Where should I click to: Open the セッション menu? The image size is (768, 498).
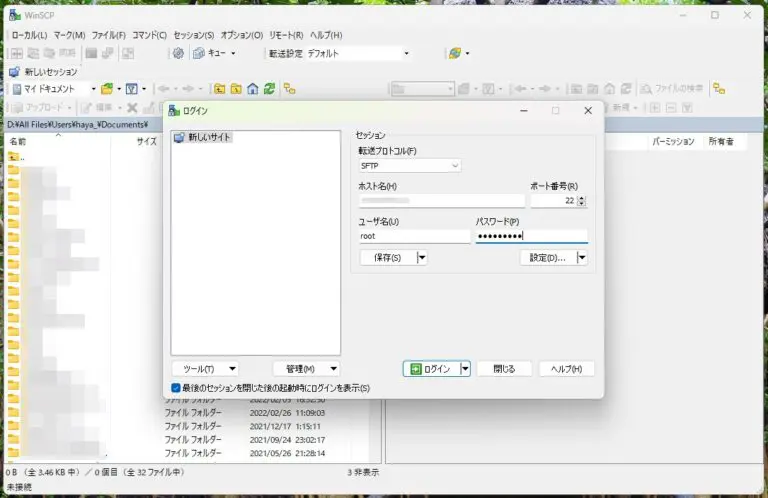[x=194, y=35]
